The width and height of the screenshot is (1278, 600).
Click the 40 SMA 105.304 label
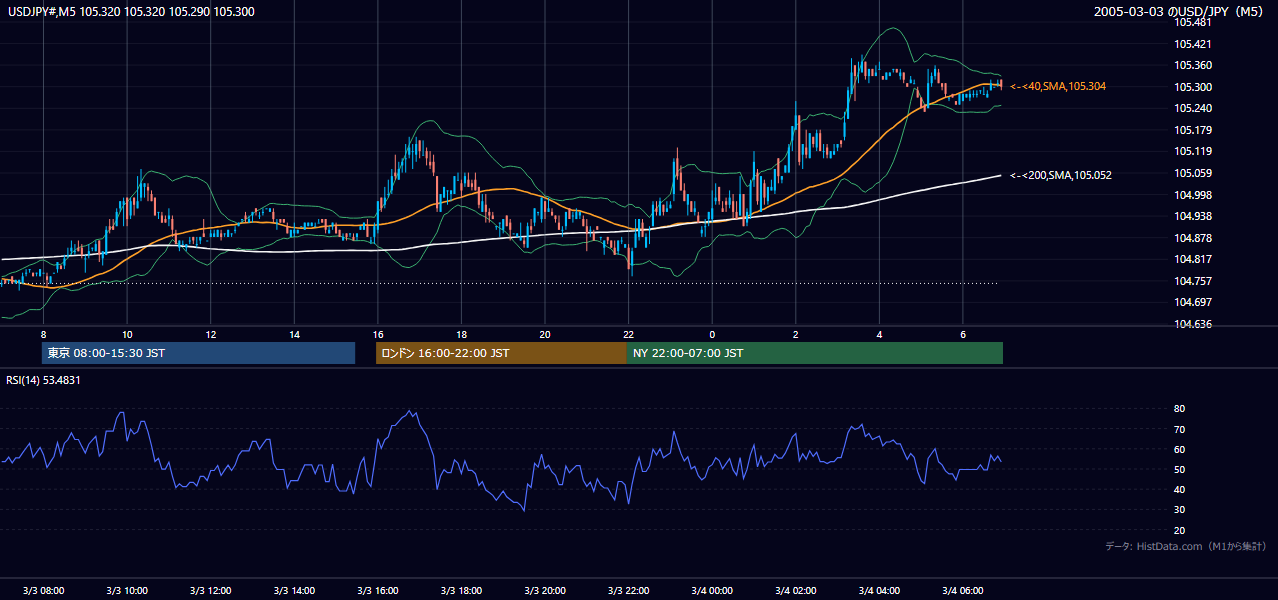click(x=1058, y=87)
